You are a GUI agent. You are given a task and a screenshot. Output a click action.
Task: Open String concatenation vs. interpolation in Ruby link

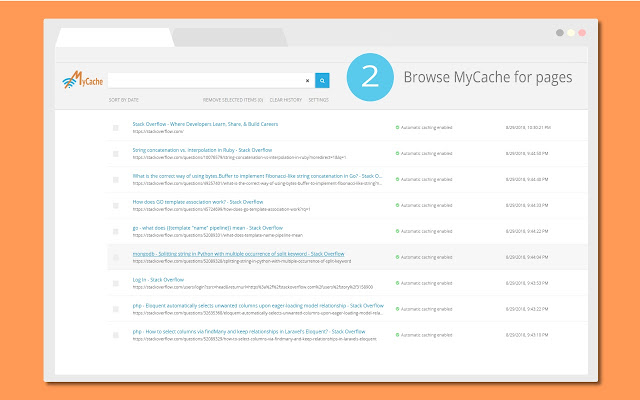pos(202,150)
